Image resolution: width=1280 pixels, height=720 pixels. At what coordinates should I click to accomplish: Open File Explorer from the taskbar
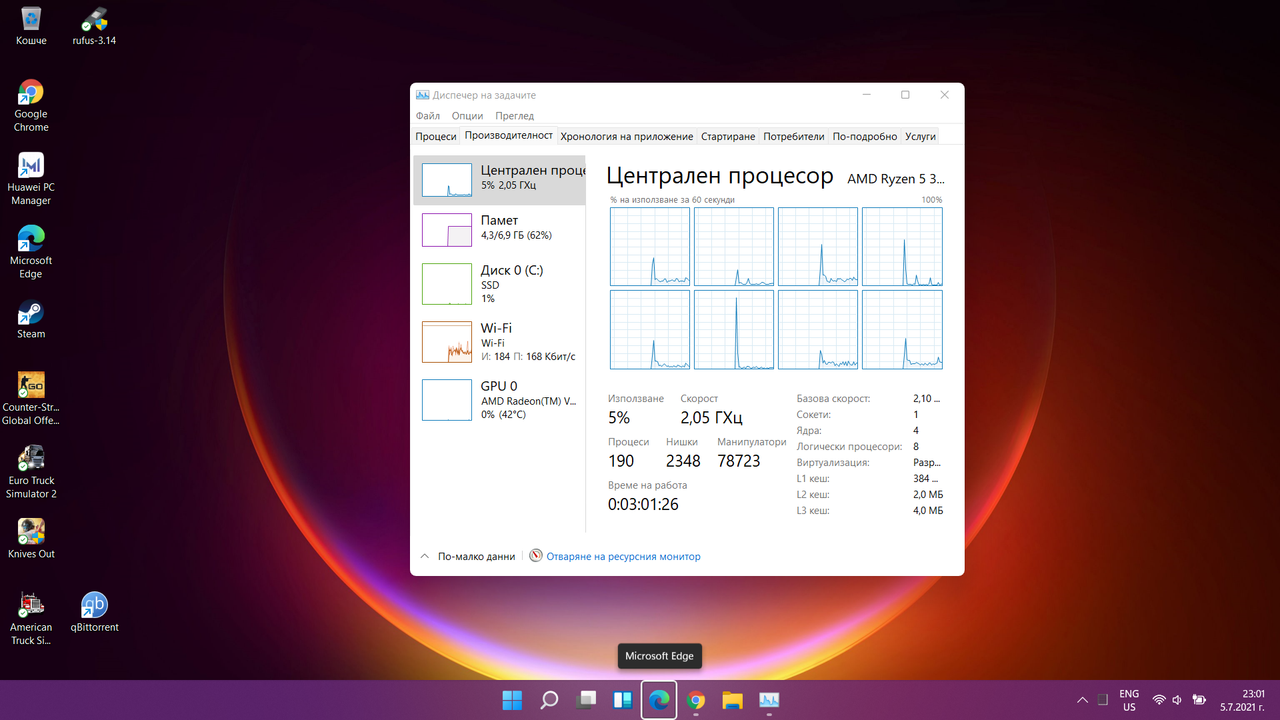(x=733, y=700)
